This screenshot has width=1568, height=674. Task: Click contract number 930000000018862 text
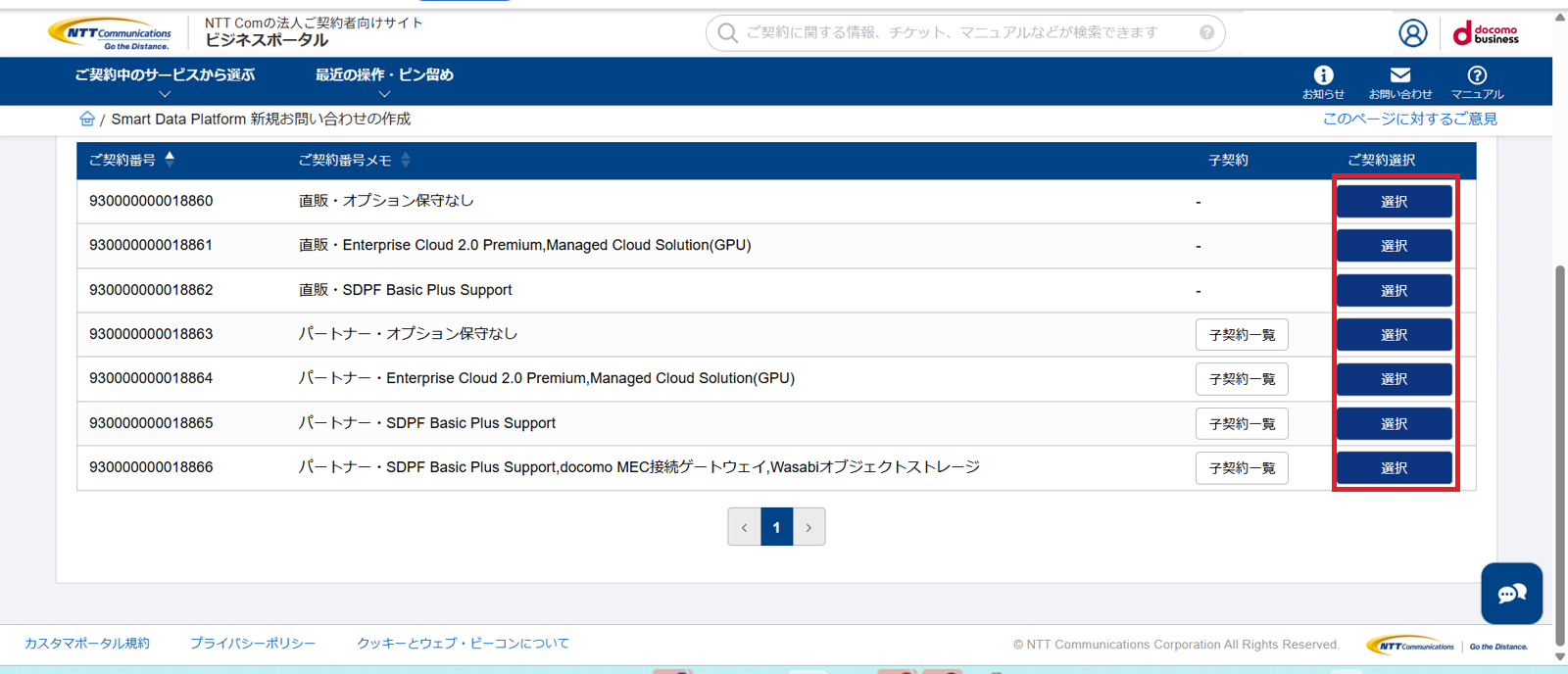click(151, 290)
